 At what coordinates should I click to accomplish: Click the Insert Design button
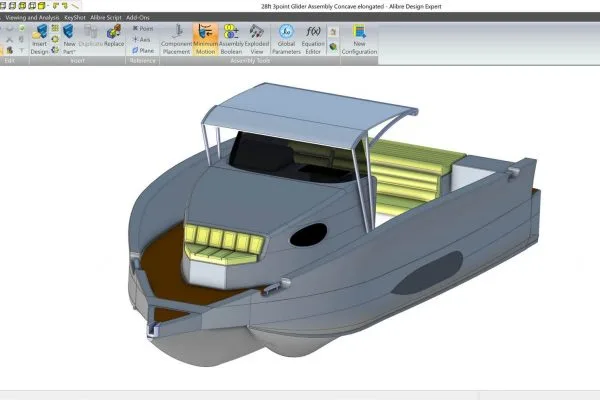(39, 39)
